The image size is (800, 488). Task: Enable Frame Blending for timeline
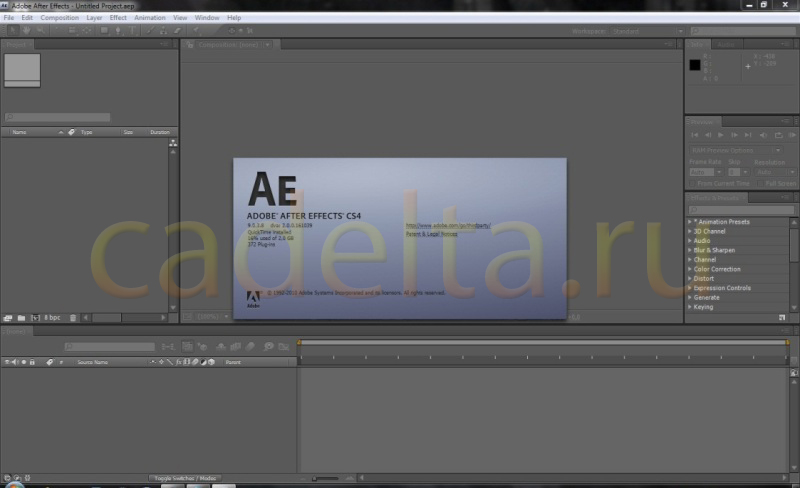click(x=235, y=347)
